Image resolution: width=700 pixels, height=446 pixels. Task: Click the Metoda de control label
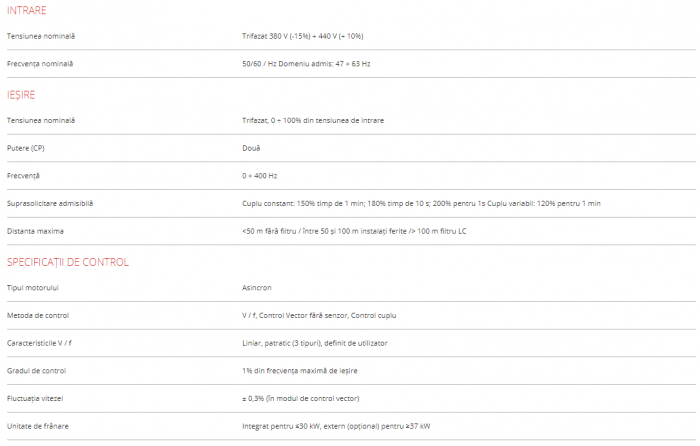pos(37,315)
